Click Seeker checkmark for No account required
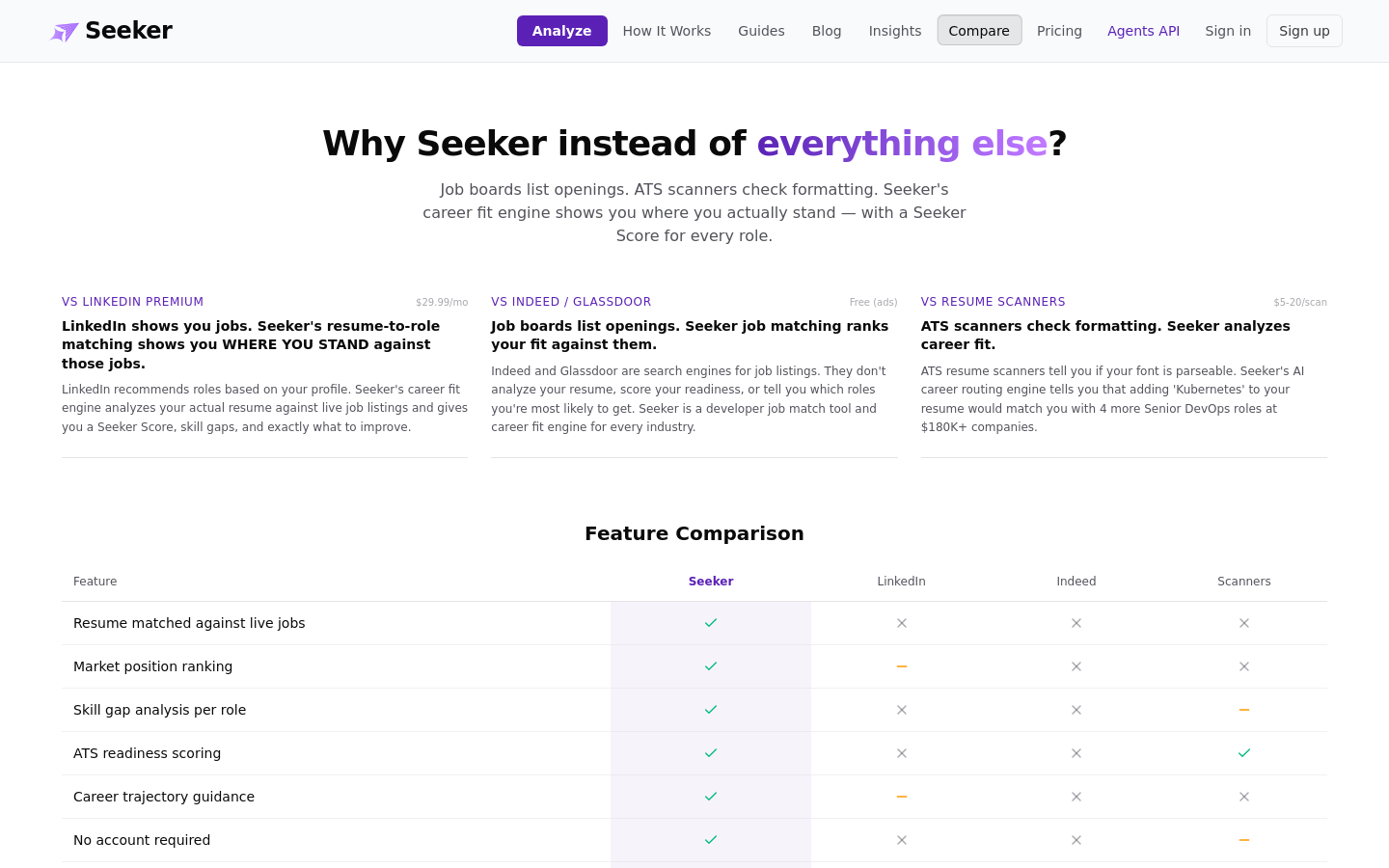Image resolution: width=1389 pixels, height=868 pixels. (711, 840)
